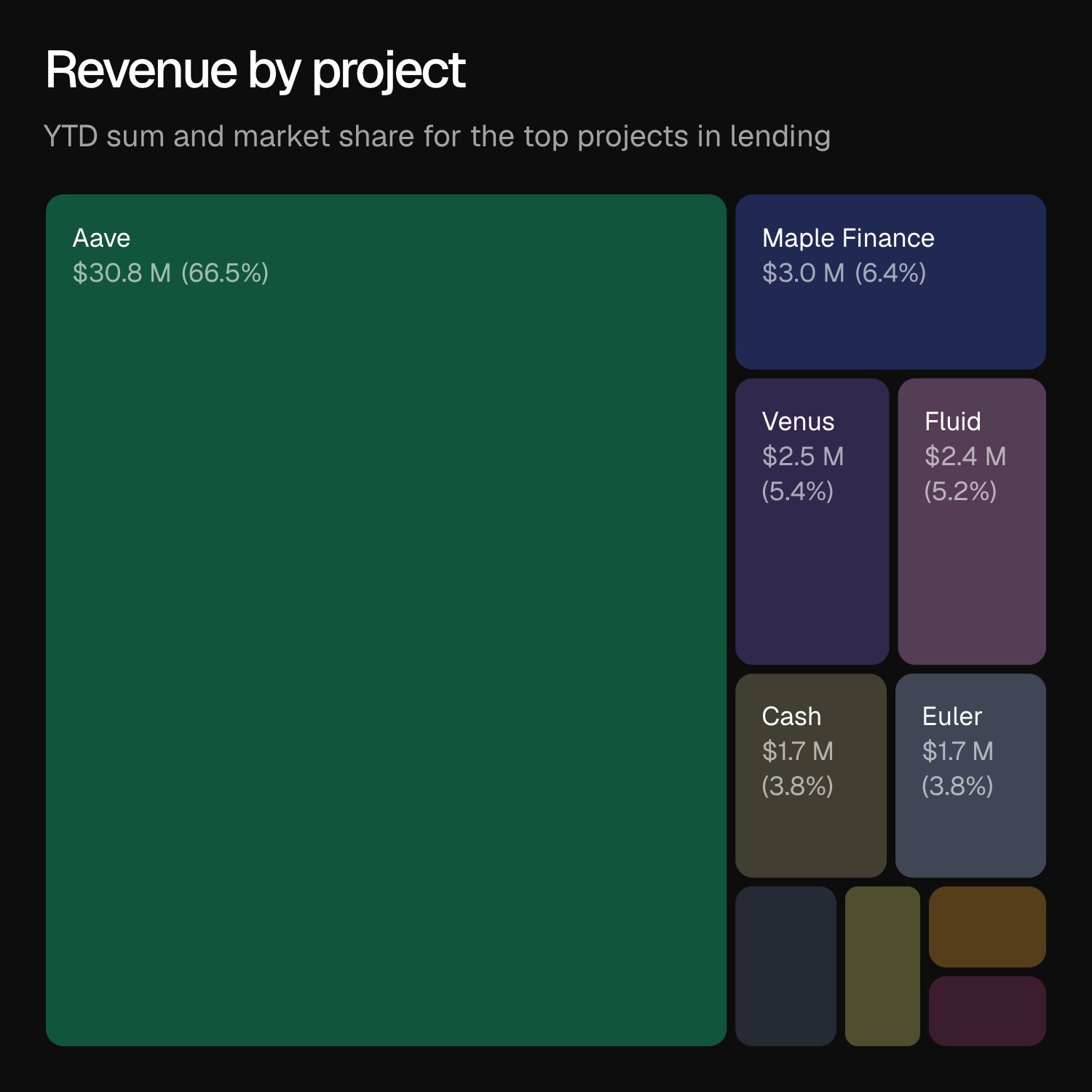Click the Fluid (5.2%) share text

[960, 491]
